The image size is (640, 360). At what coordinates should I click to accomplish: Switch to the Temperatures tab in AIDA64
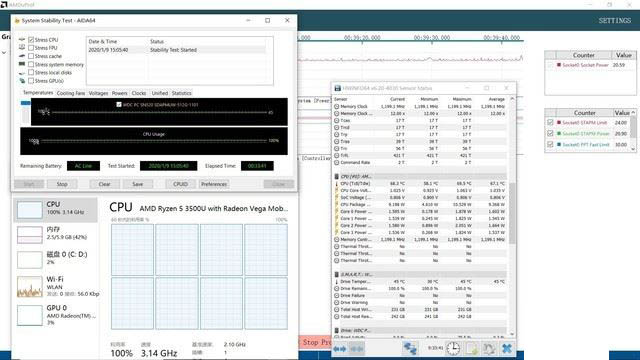click(x=38, y=93)
